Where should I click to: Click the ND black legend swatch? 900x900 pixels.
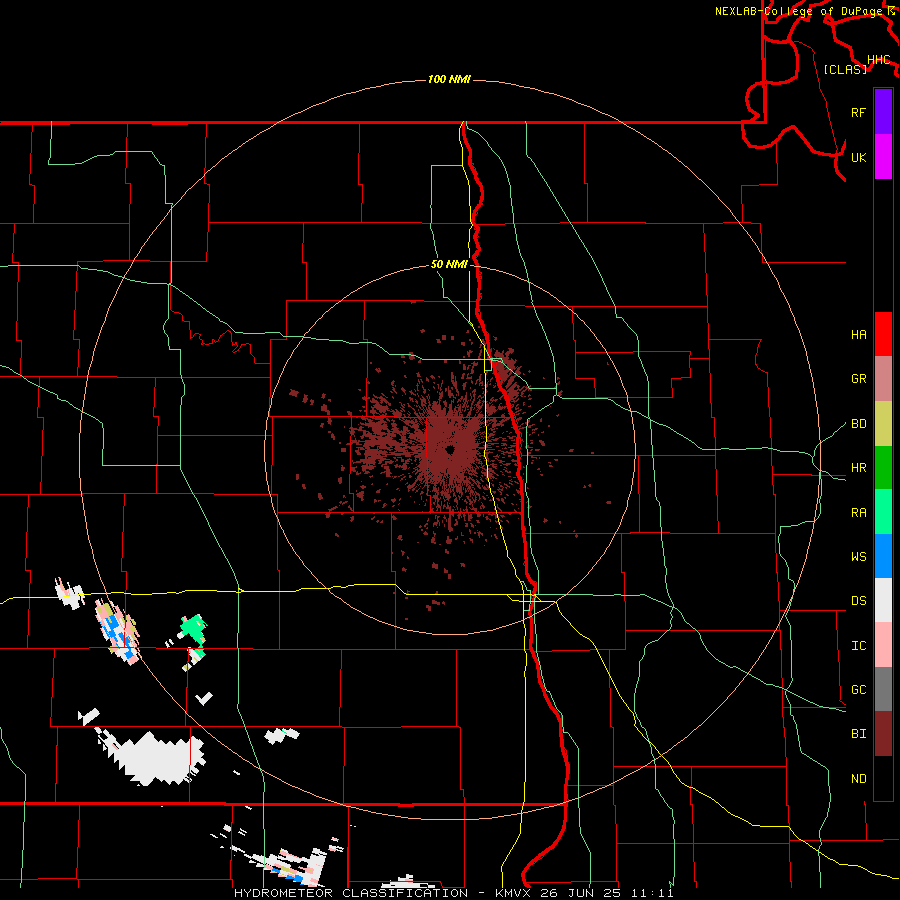(883, 778)
